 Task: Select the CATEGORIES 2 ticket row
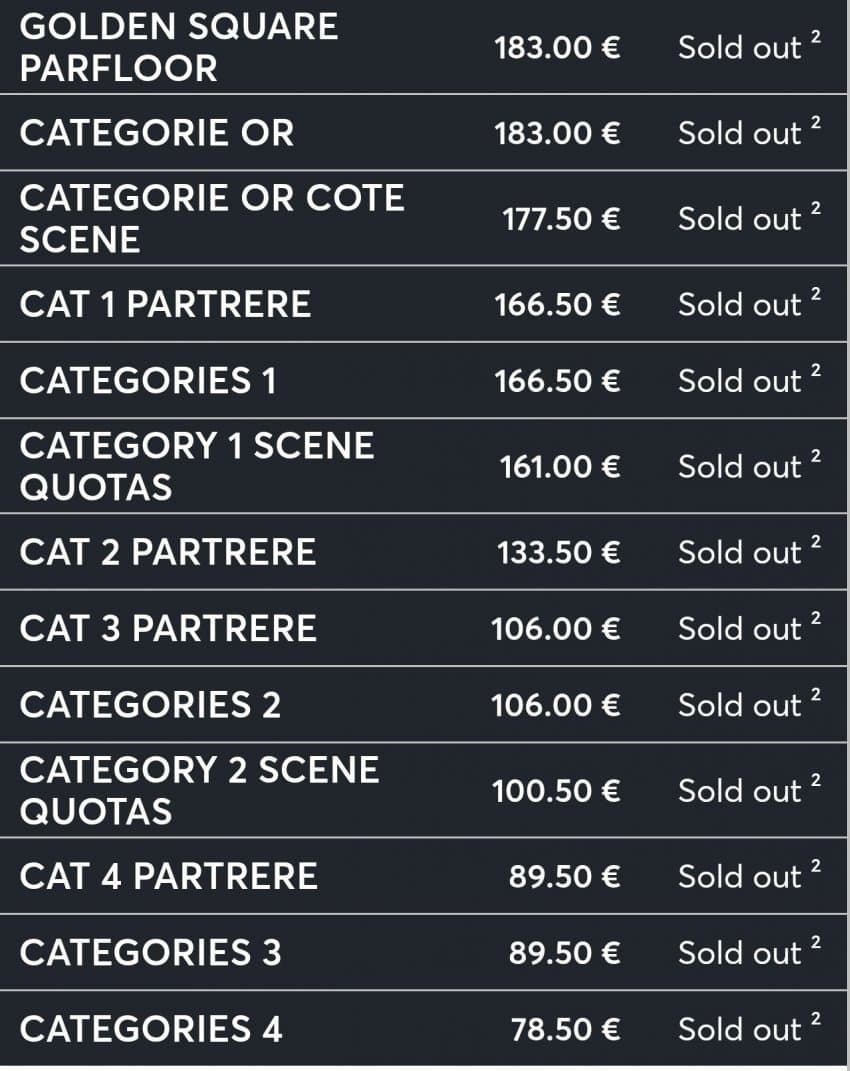150,705
